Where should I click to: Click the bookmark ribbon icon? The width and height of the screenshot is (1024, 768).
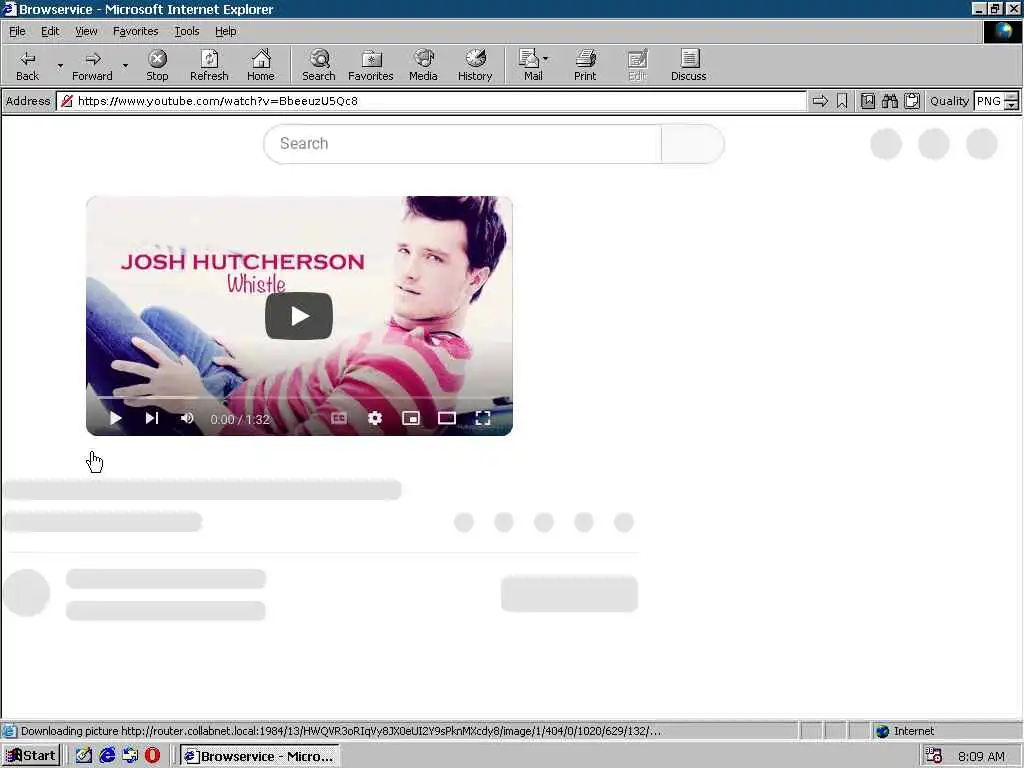click(x=842, y=101)
